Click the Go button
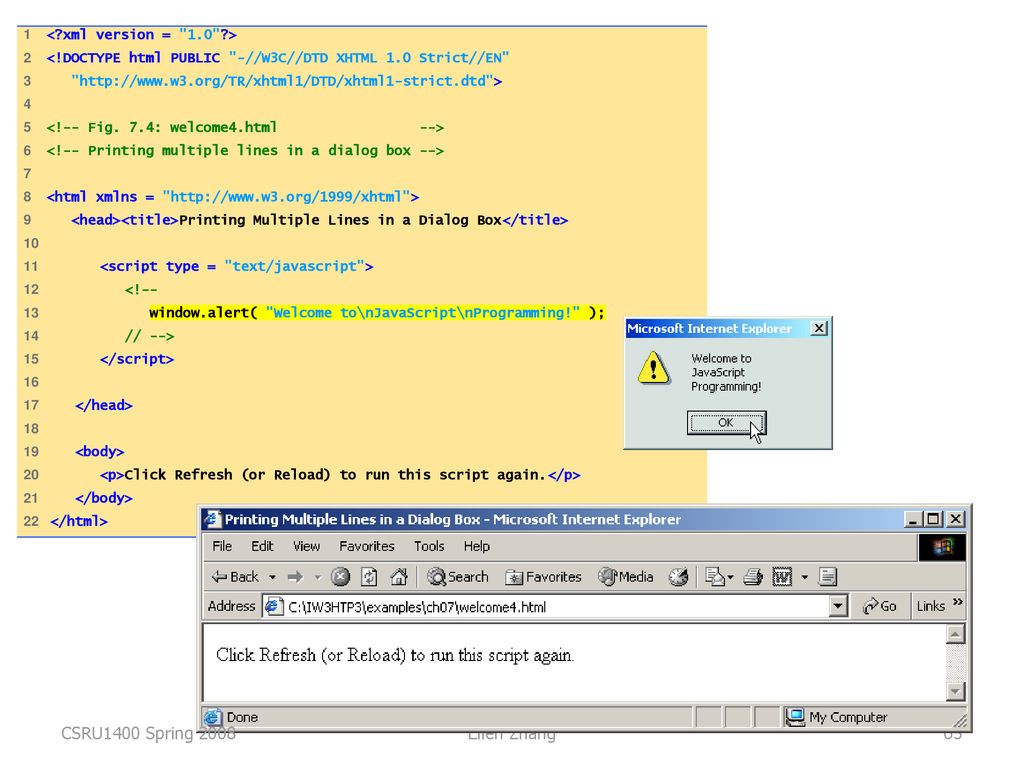 pos(879,606)
